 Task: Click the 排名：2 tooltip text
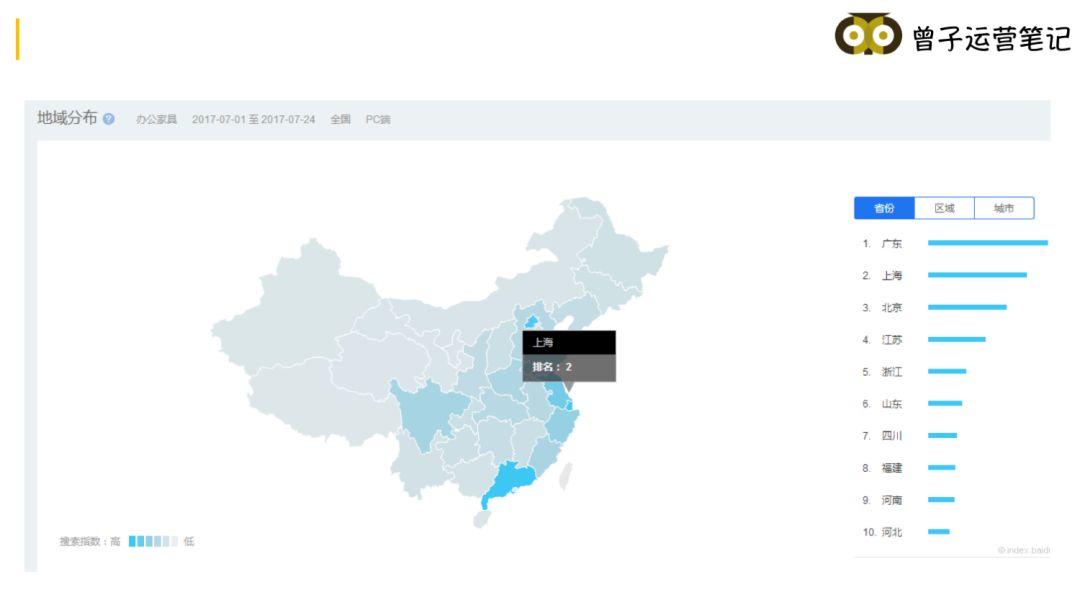(x=552, y=367)
